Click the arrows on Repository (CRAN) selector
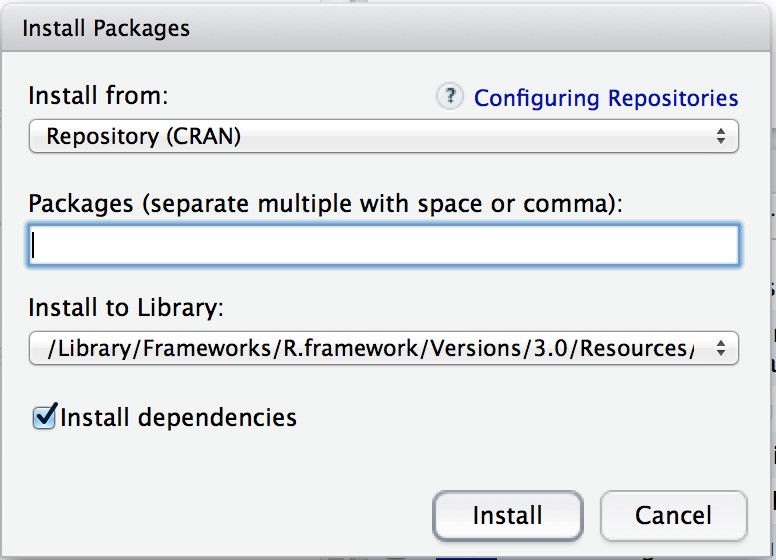 point(720,136)
